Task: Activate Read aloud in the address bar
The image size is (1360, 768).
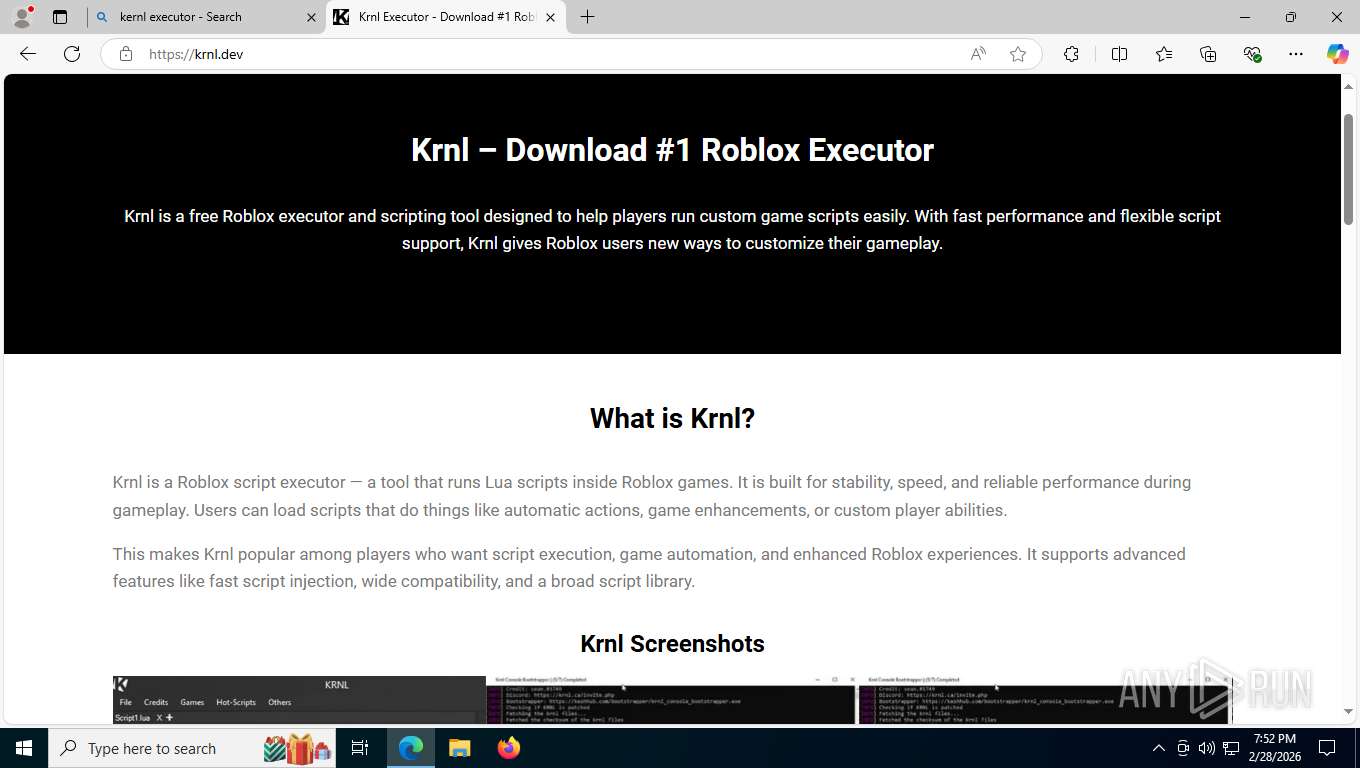Action: pos(978,54)
